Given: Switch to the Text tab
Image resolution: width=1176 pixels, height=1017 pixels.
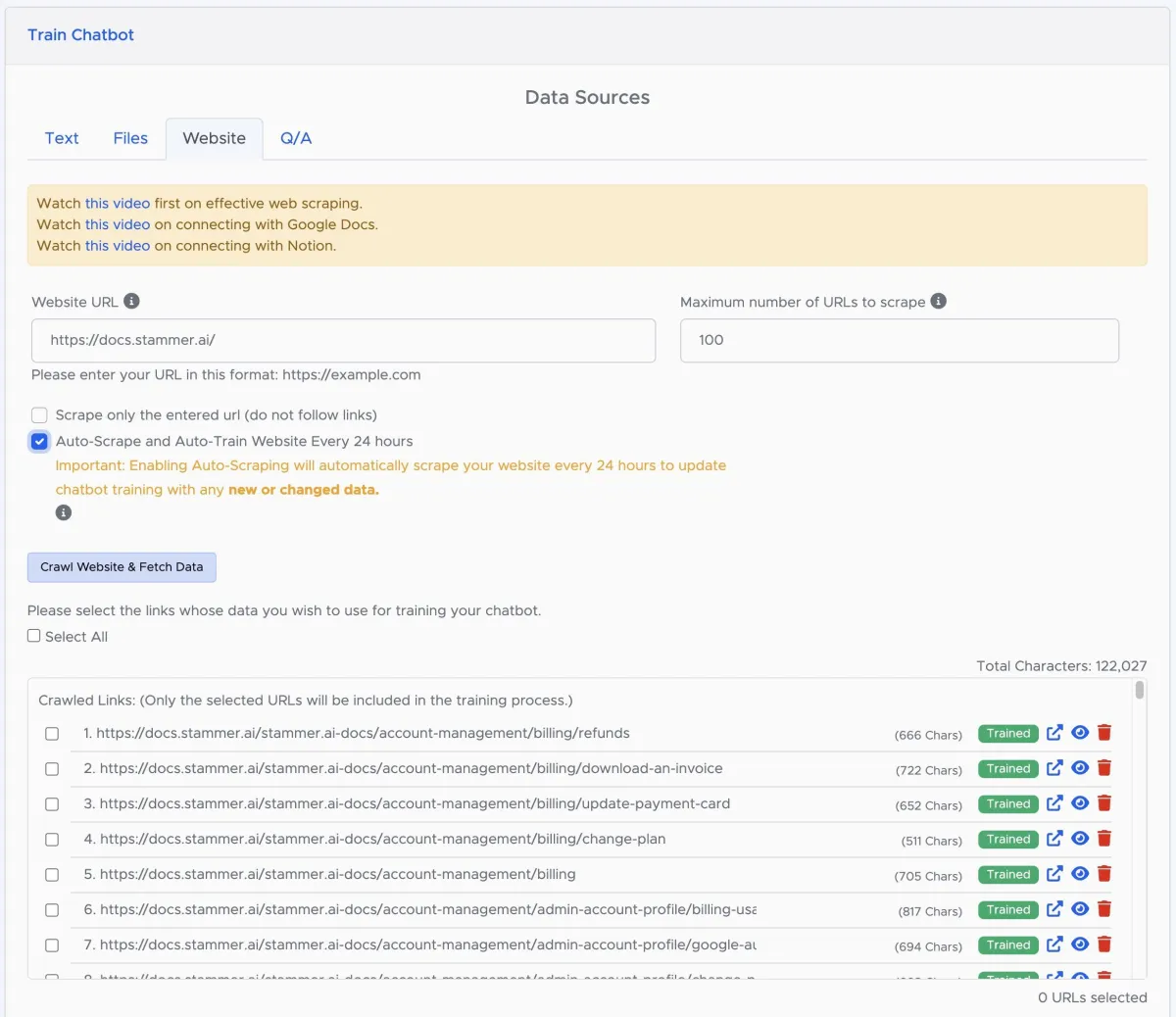Looking at the screenshot, I should 62,138.
